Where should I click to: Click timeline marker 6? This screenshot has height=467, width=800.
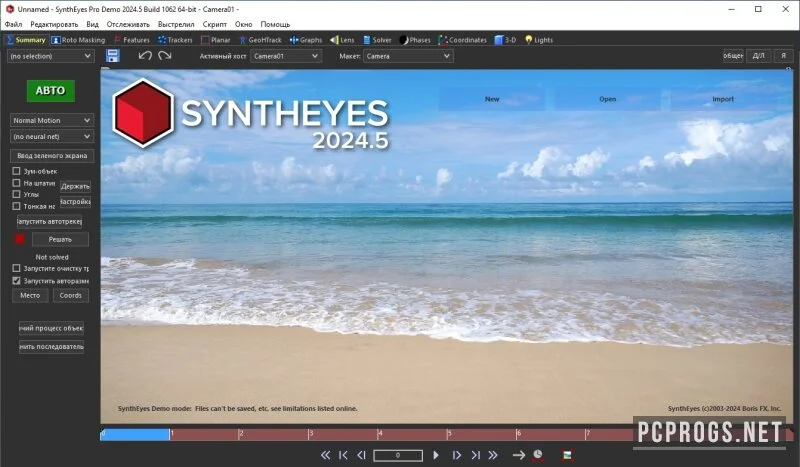[x=518, y=434]
